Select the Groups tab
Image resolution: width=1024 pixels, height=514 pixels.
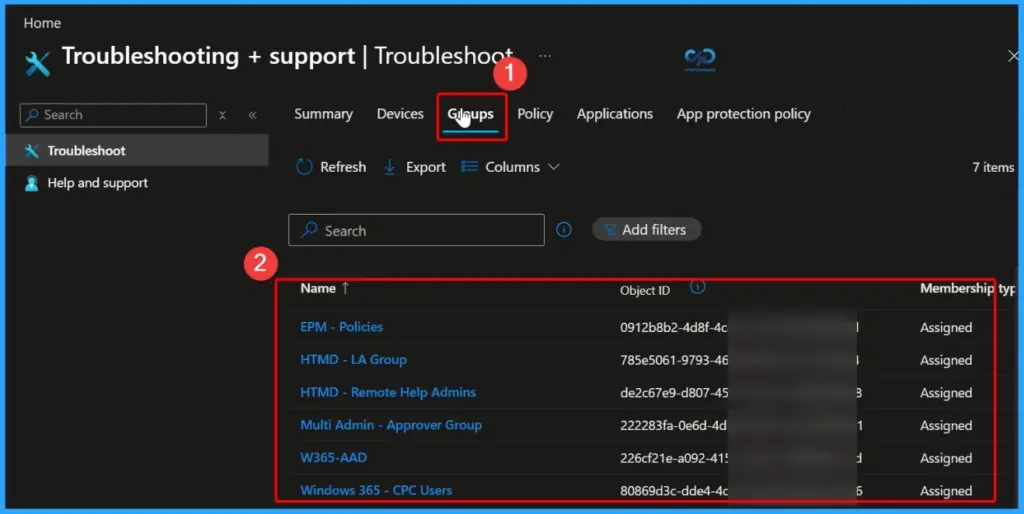pyautogui.click(x=470, y=114)
